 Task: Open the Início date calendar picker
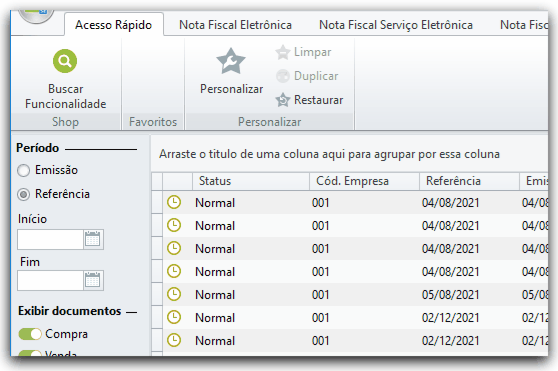93,239
